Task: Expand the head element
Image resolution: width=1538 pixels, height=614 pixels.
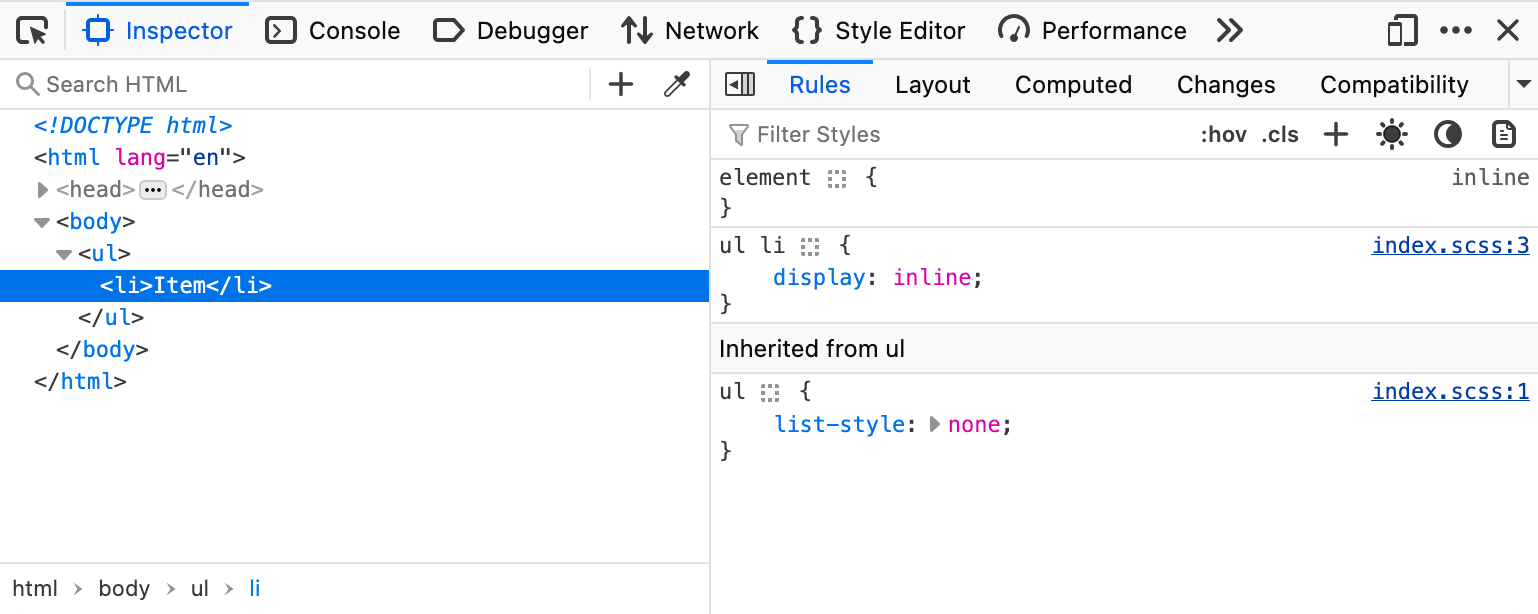Action: click(x=42, y=189)
